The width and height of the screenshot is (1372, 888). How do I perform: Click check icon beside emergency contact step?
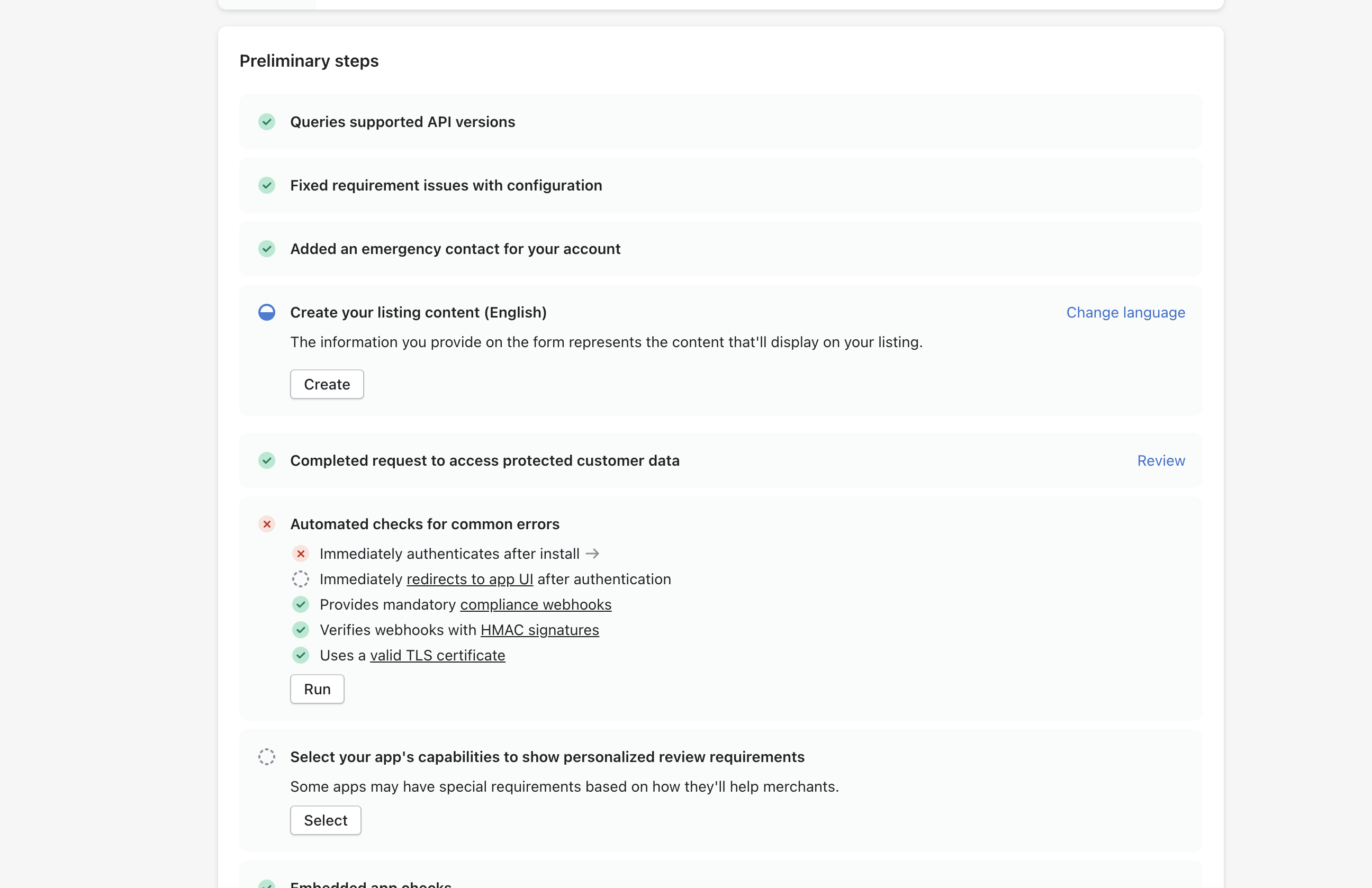click(266, 248)
